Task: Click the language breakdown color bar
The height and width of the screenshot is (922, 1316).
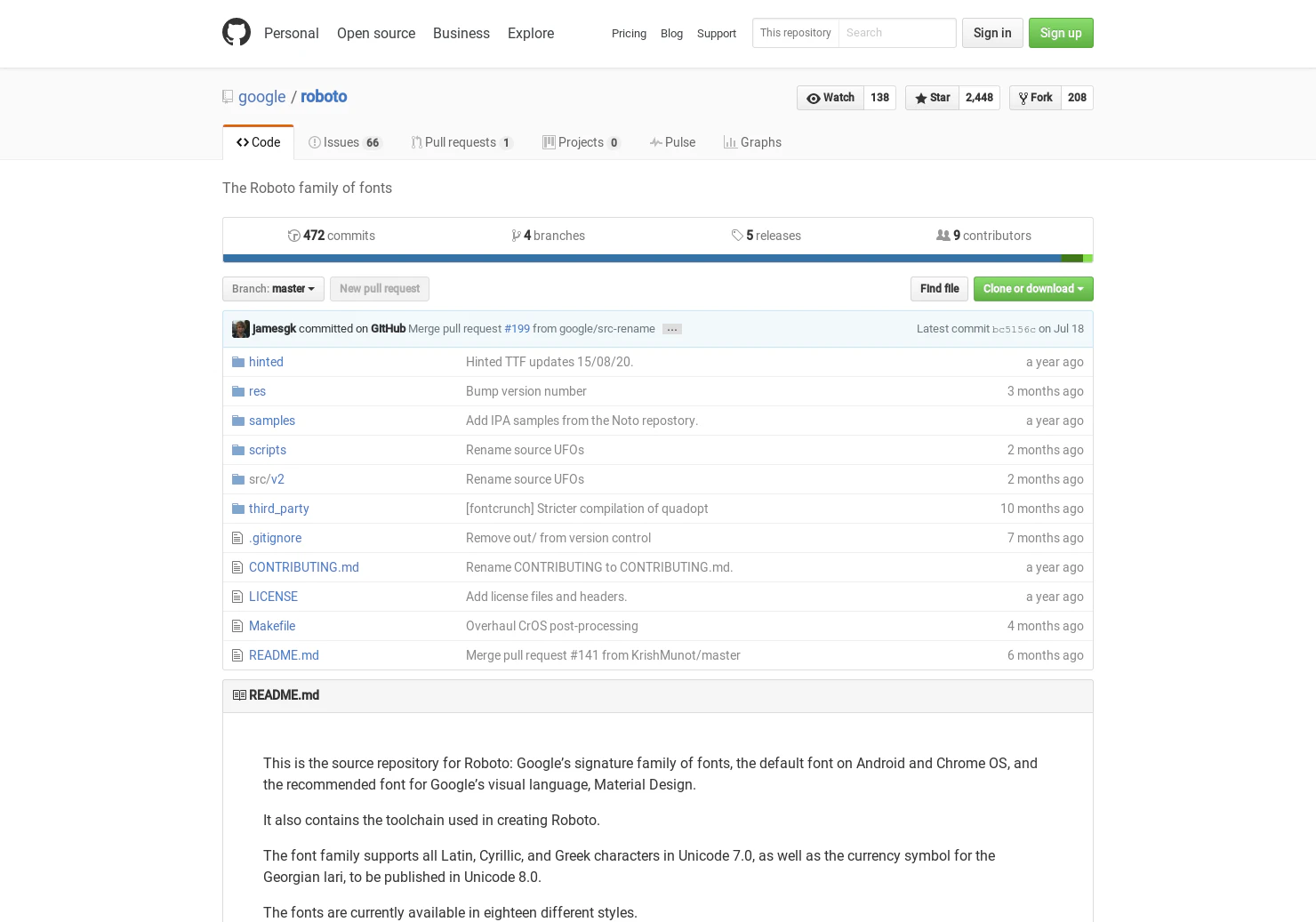Action: coord(658,259)
